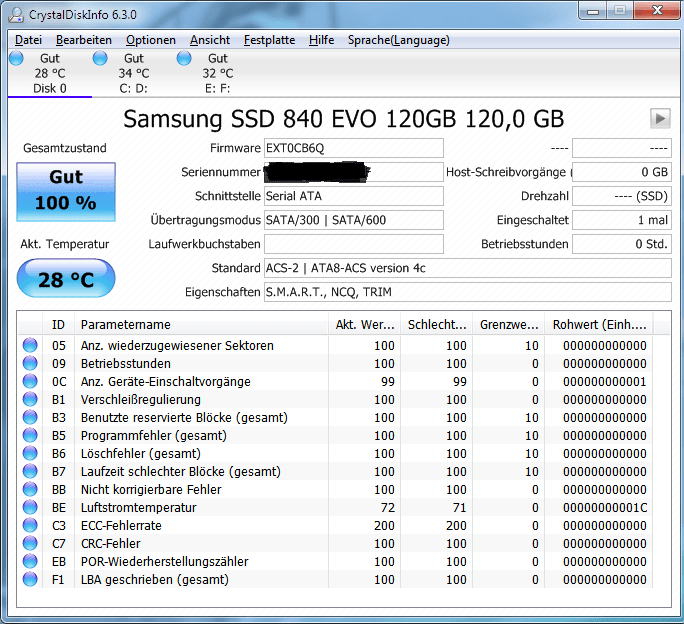This screenshot has width=684, height=624.
Task: Open the Hilfe menu
Action: coord(321,40)
